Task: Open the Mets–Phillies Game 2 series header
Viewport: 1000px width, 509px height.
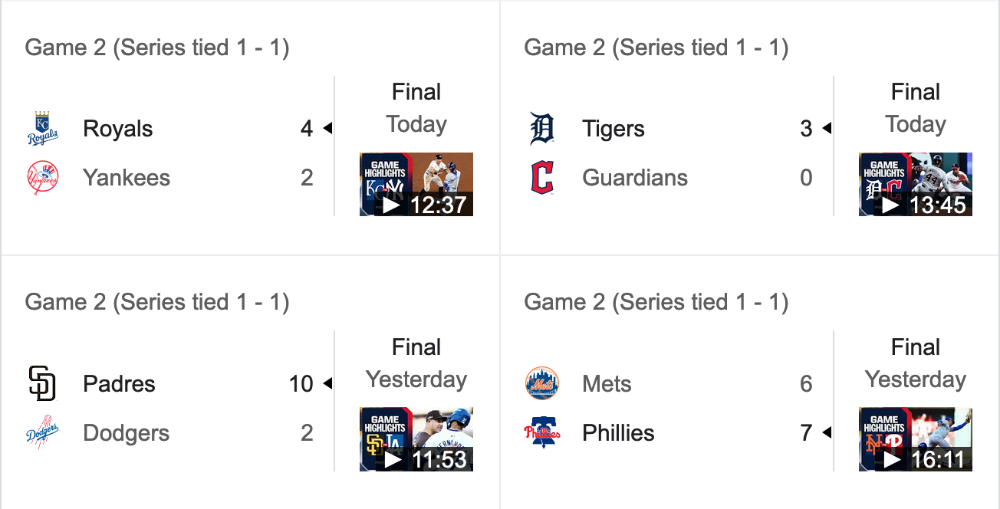Action: point(656,302)
